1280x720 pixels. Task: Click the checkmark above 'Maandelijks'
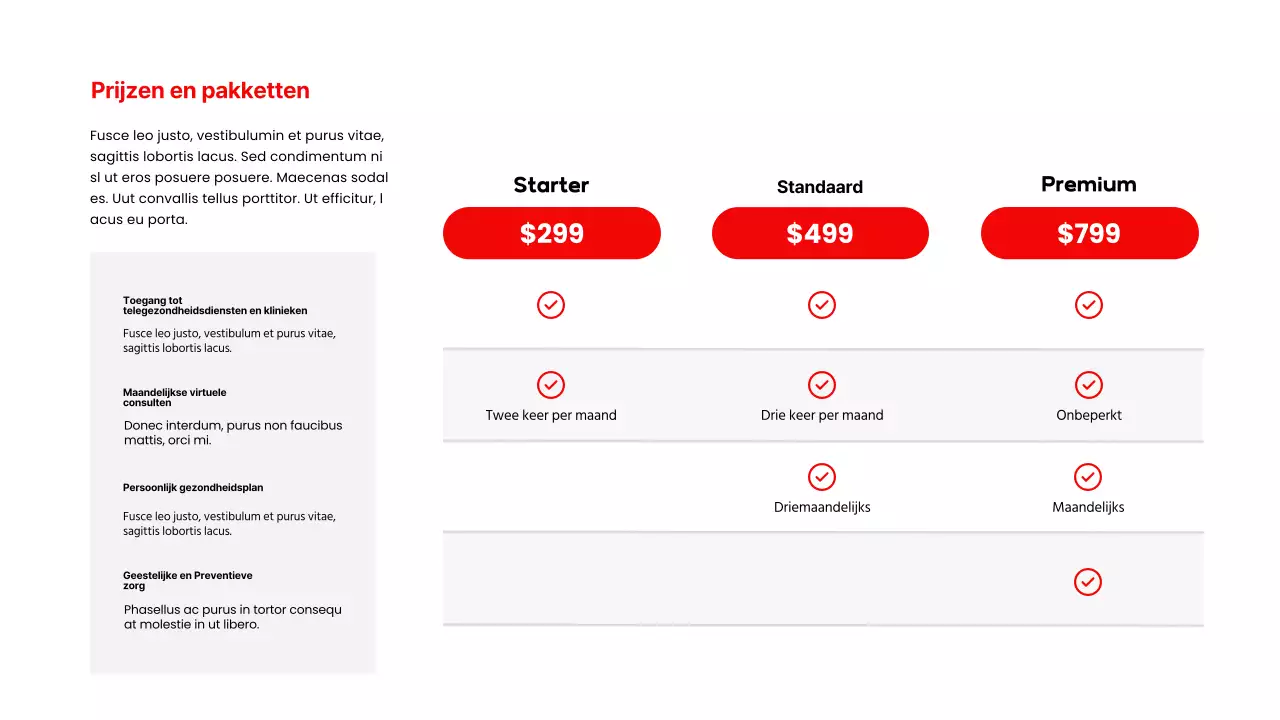coord(1088,477)
